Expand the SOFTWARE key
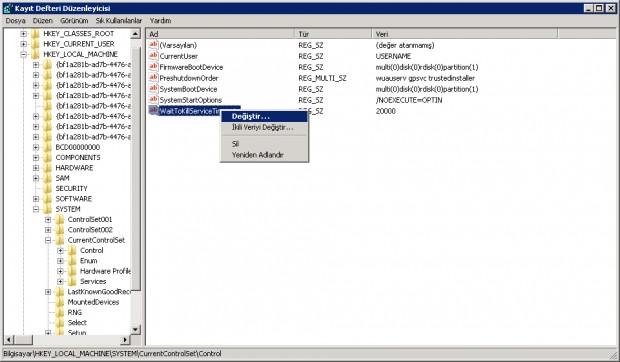This screenshot has width=620, height=362. point(36,199)
